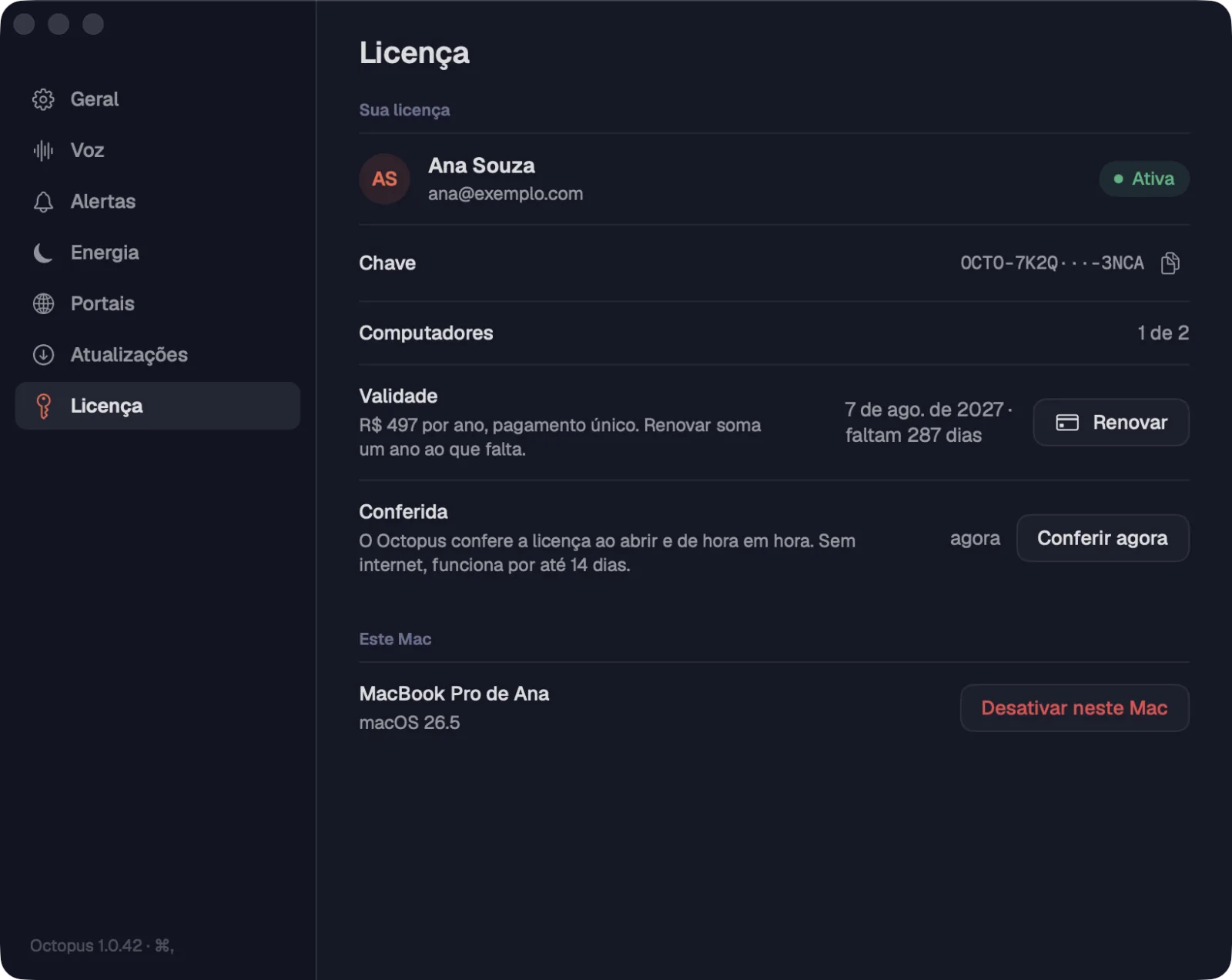Click the key icon beside Licença
The height and width of the screenshot is (980, 1232).
(x=43, y=406)
